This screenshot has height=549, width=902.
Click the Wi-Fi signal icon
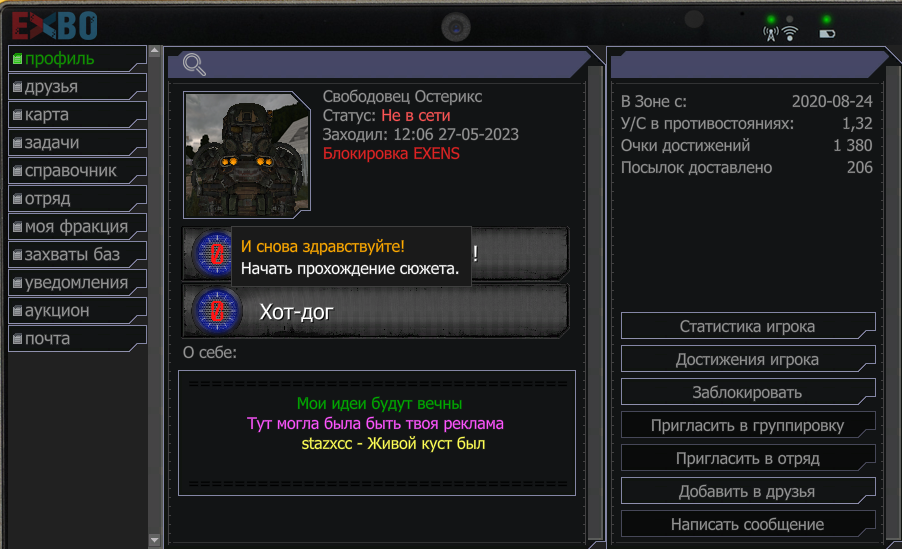[x=790, y=34]
